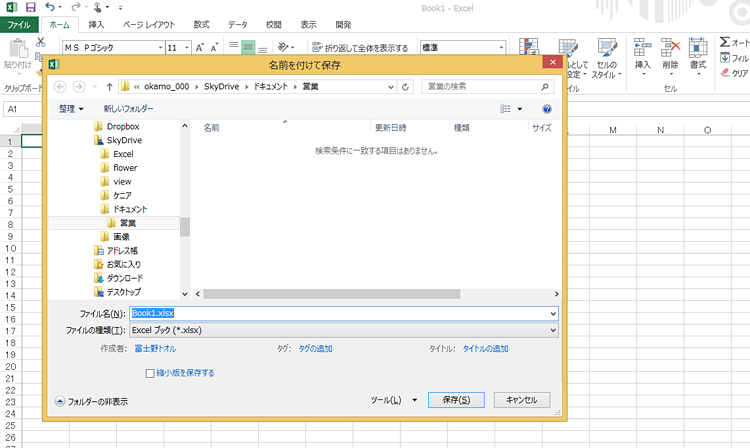Open the number format dropdown 標準

pyautogui.click(x=501, y=47)
